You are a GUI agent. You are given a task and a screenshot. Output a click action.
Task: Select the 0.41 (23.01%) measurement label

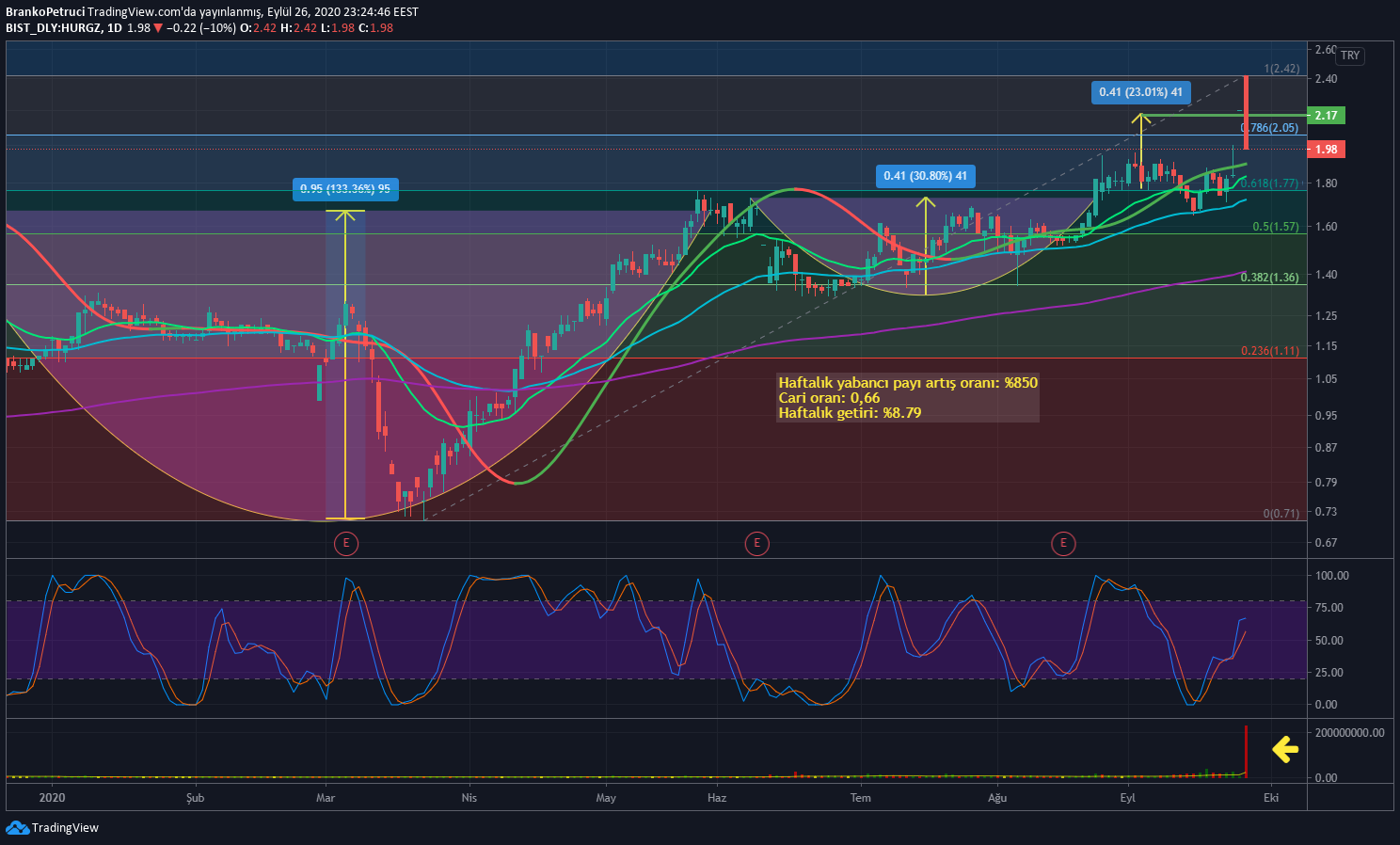point(1140,92)
